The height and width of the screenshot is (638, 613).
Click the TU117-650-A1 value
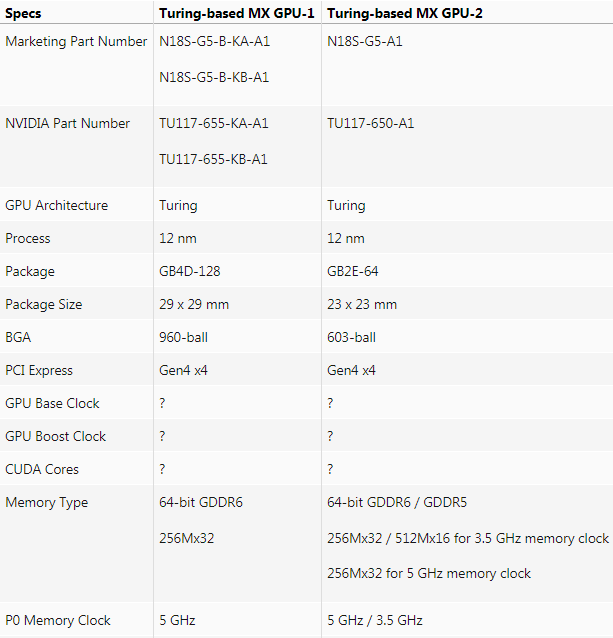tap(370, 124)
